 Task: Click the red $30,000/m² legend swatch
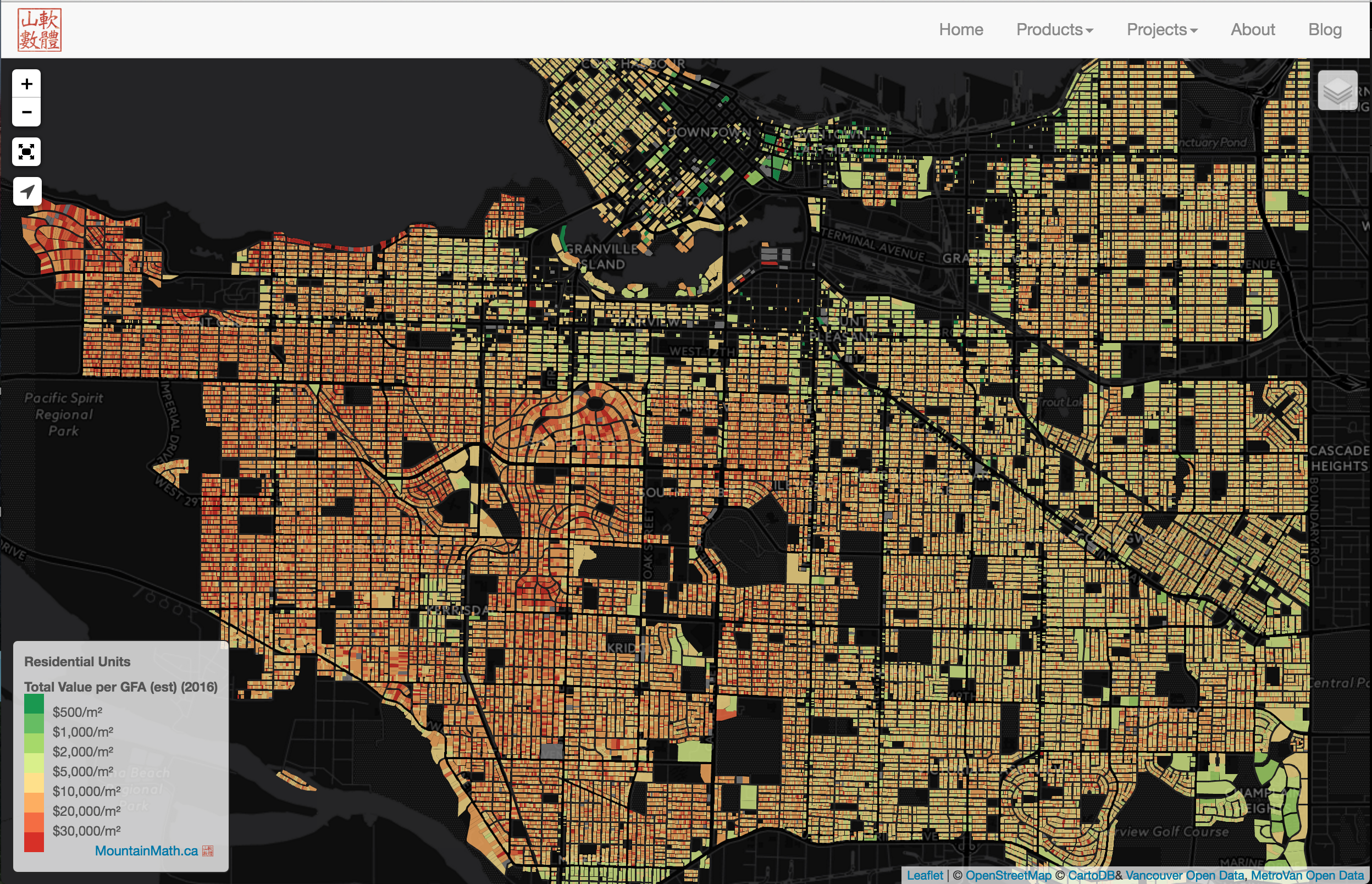click(34, 842)
